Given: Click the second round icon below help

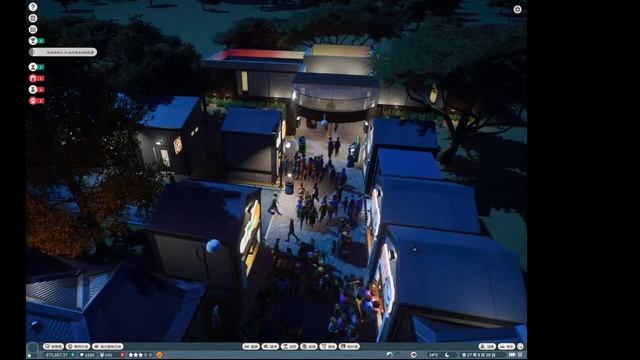Looking at the screenshot, I should point(33,18).
